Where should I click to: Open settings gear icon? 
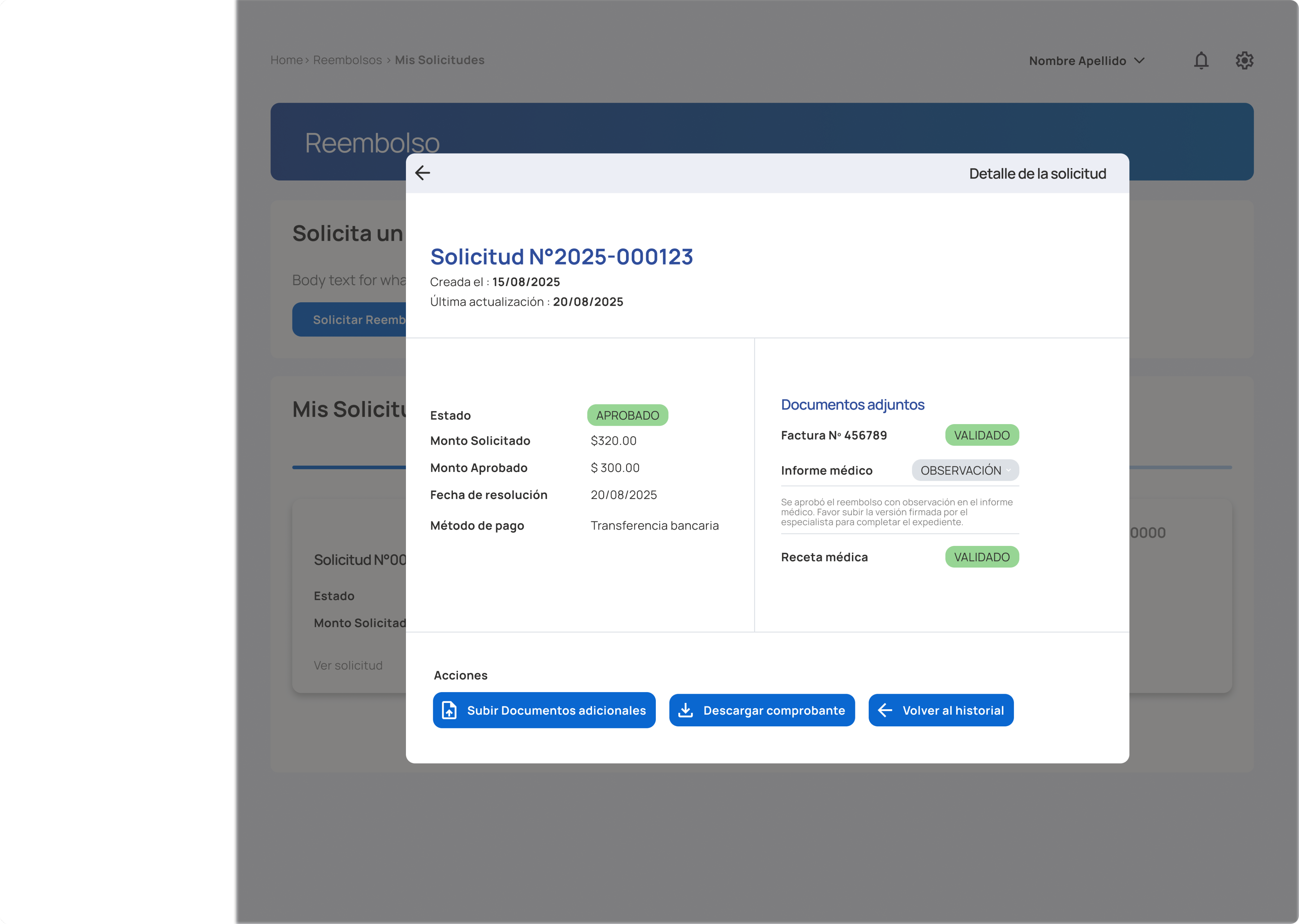pos(1244,60)
